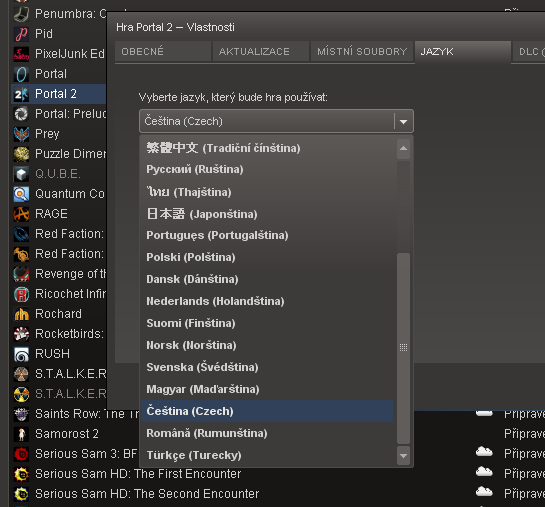
Task: Select Thajština language option
Action: coord(267,192)
